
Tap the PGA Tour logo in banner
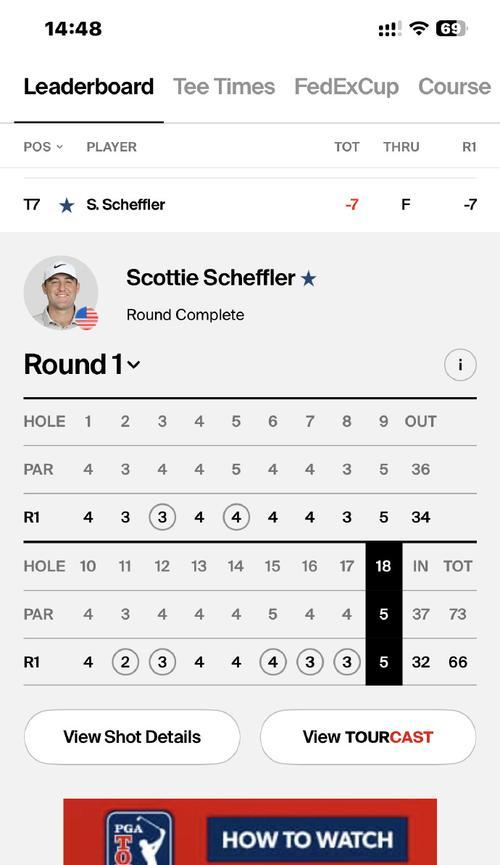(x=138, y=837)
